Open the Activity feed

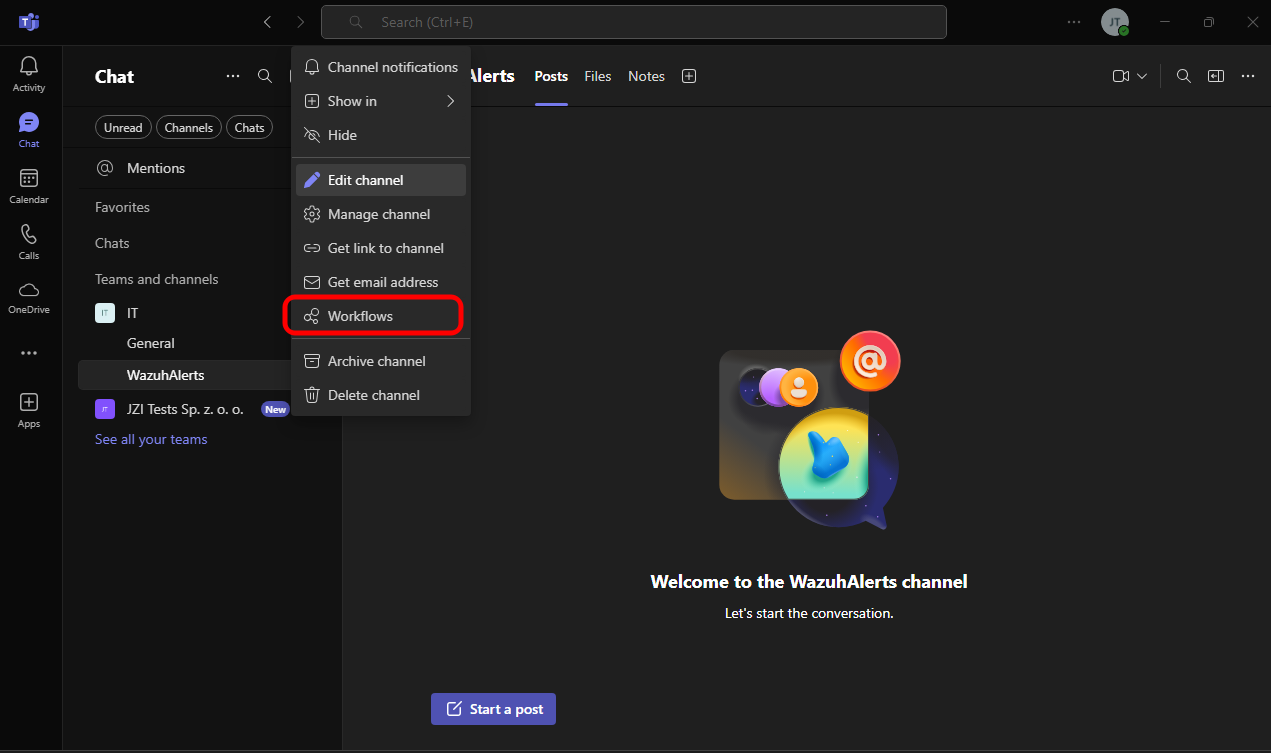click(29, 75)
